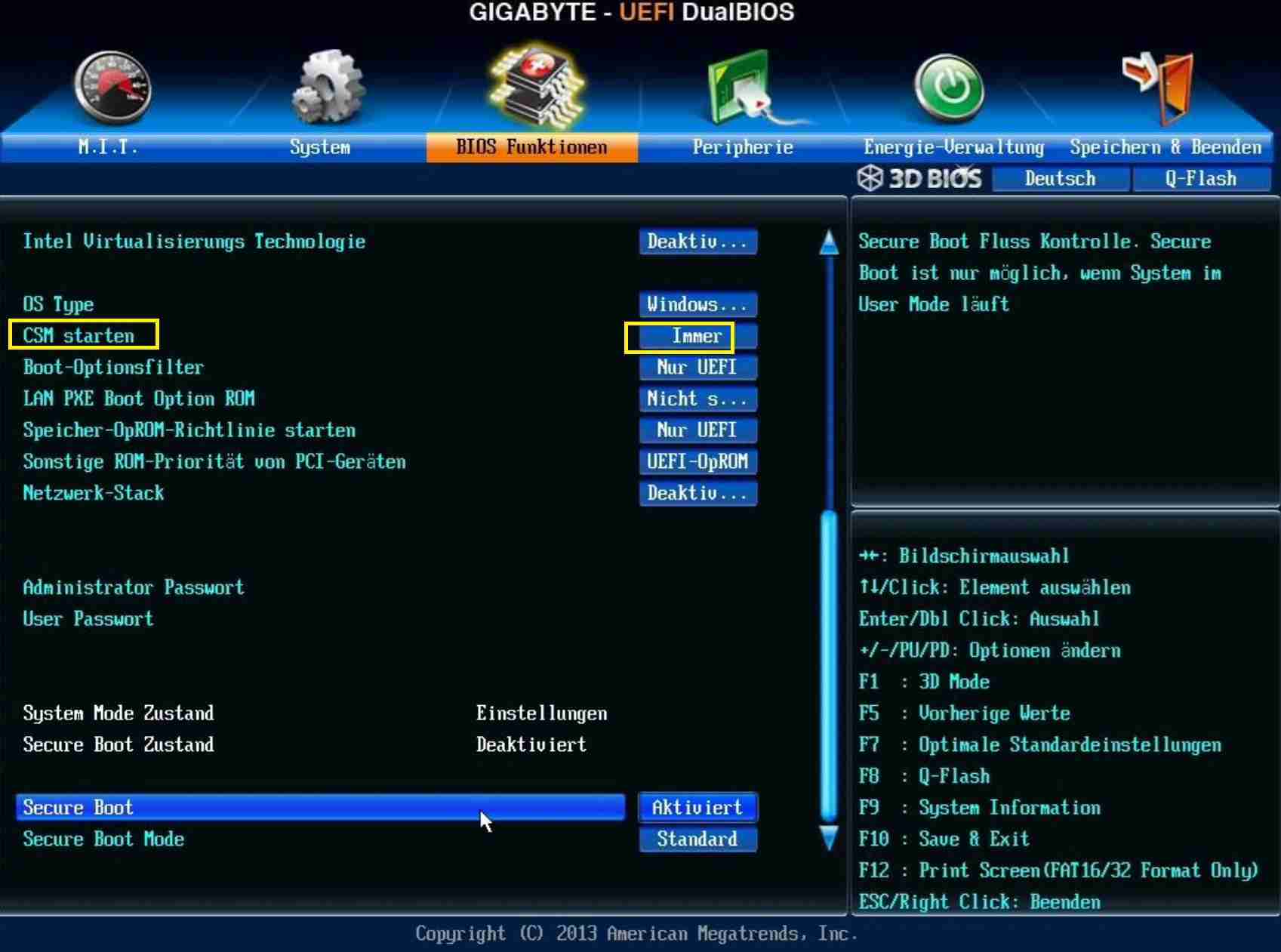Go to the Peripherie tab
The width and height of the screenshot is (1281, 952).
point(744,147)
